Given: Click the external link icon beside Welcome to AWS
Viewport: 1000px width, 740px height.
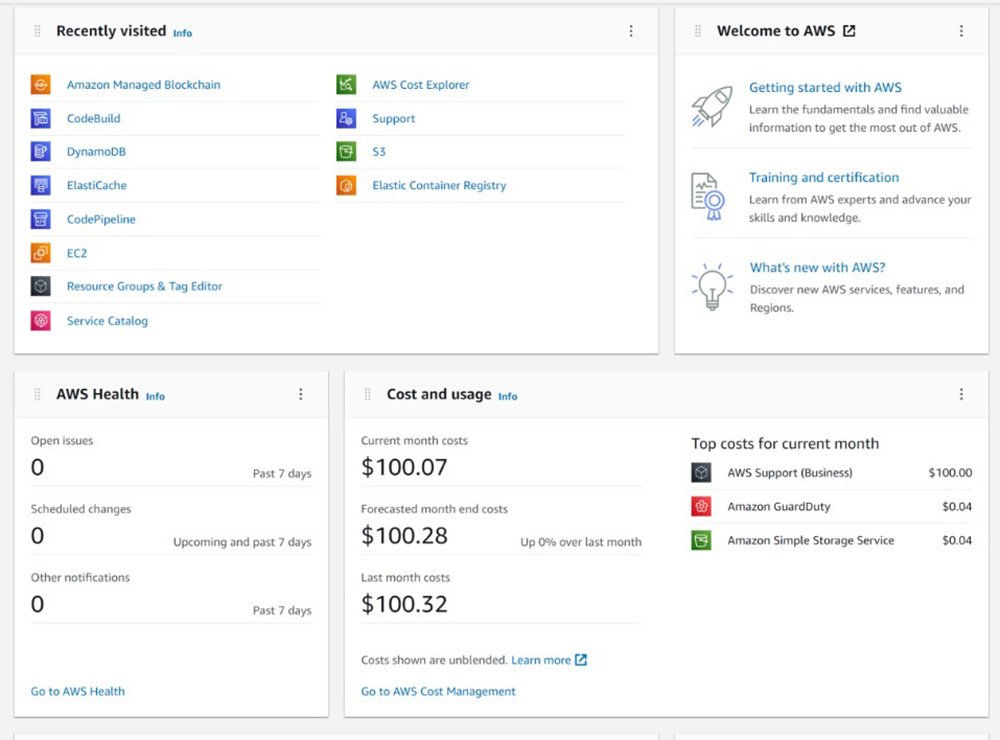Looking at the screenshot, I should click(849, 31).
